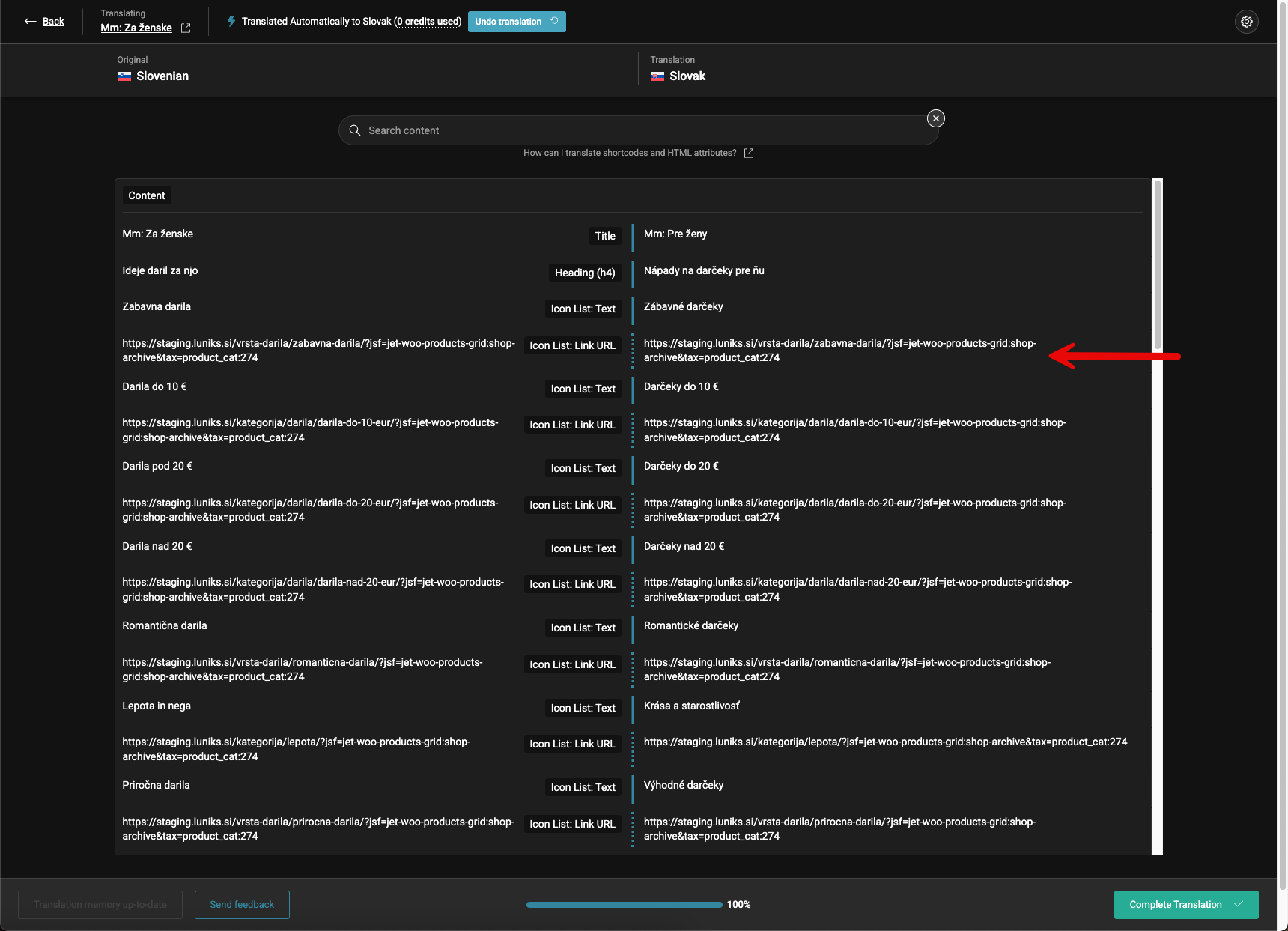Click Undo translation button
This screenshot has height=931, width=1288.
click(x=517, y=22)
